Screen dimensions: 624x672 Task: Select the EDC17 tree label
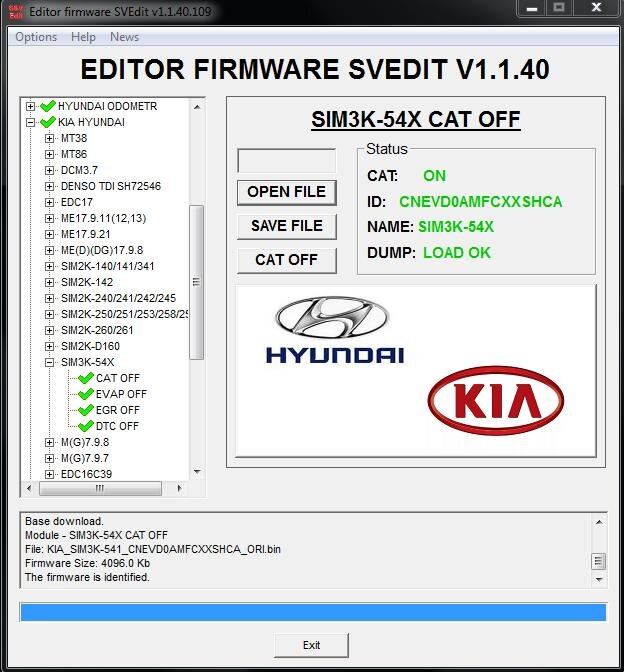pos(77,202)
